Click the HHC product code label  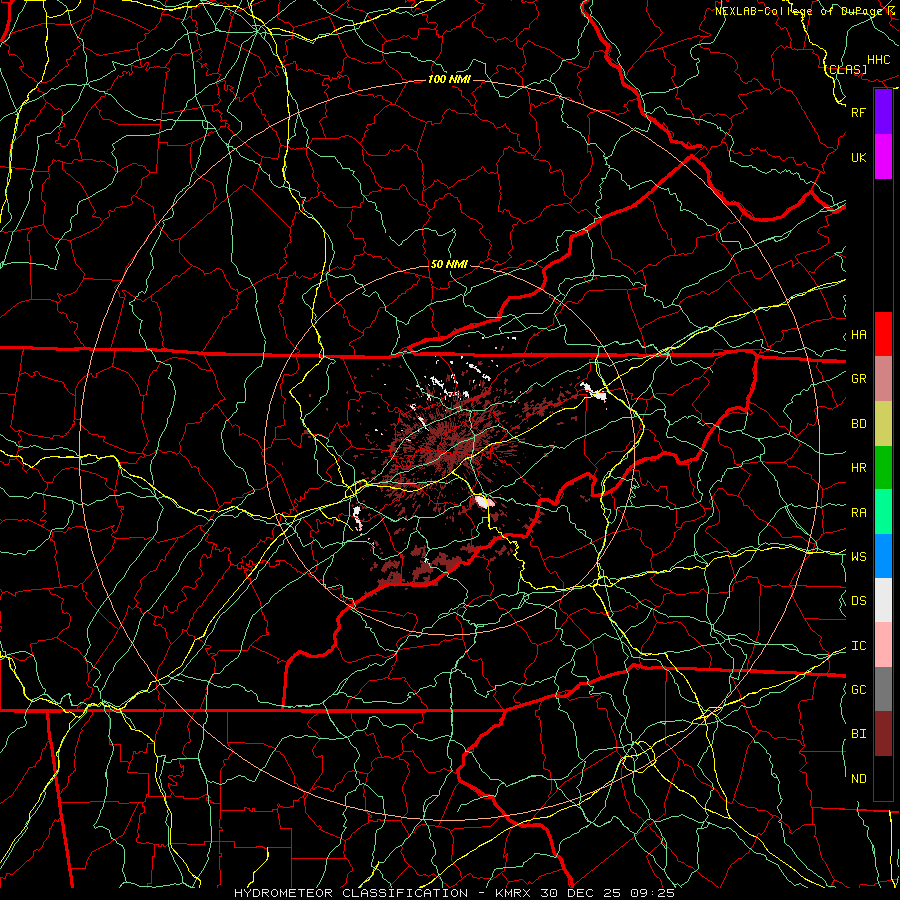[x=879, y=60]
